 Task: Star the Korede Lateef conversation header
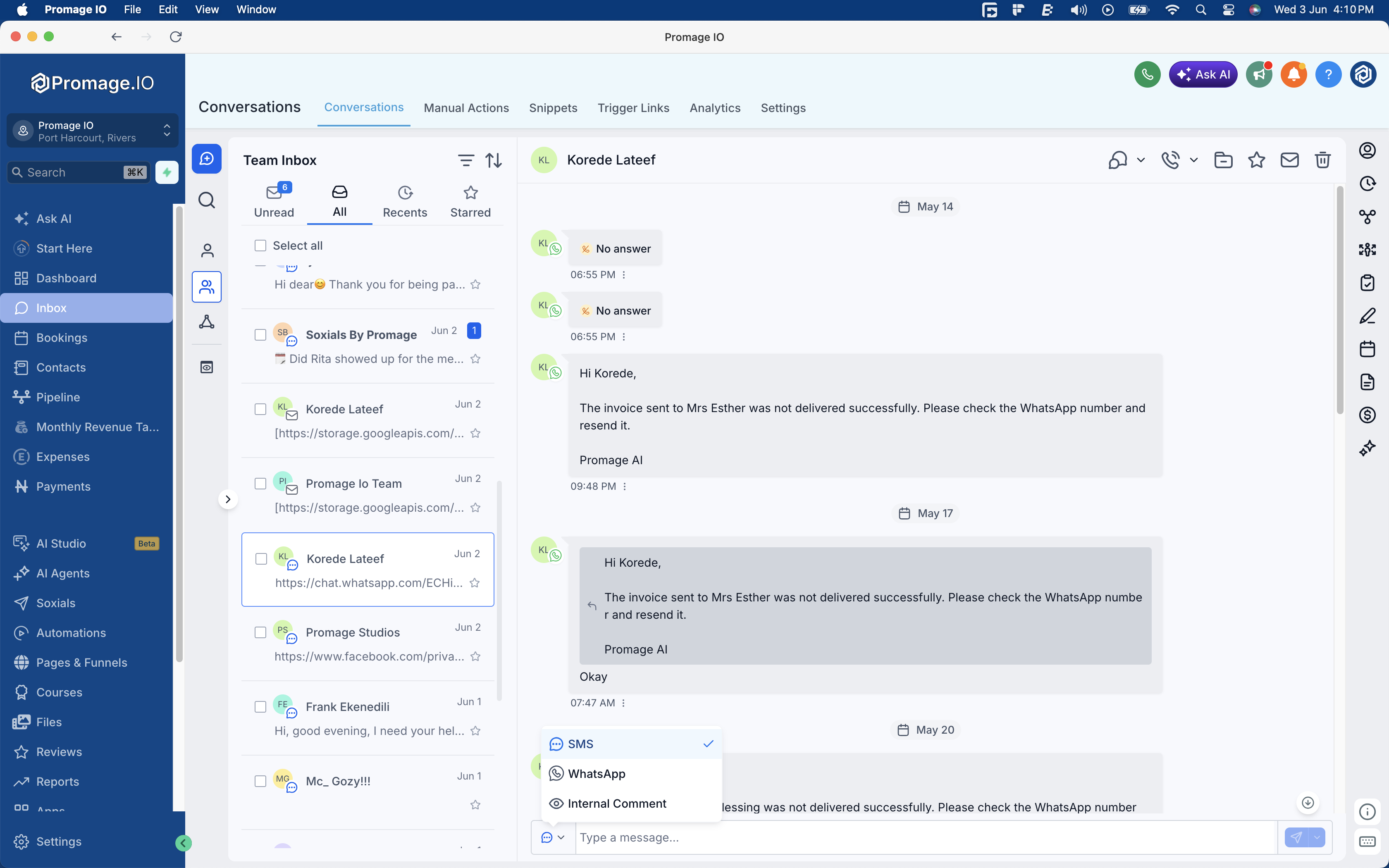point(1256,160)
